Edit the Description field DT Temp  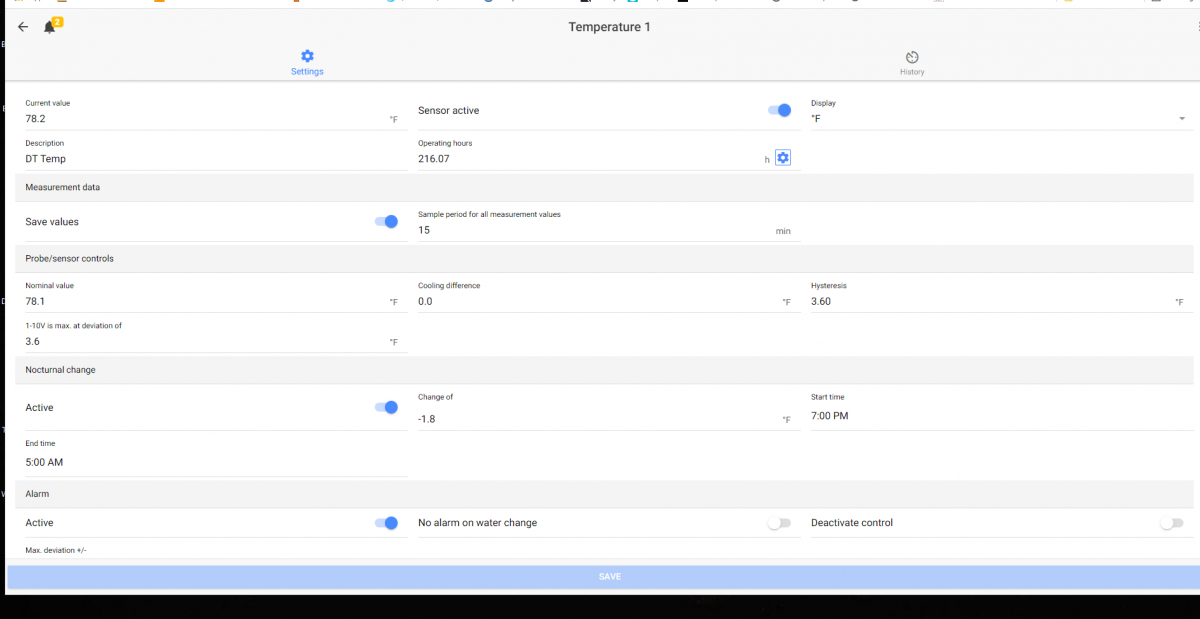click(x=215, y=158)
